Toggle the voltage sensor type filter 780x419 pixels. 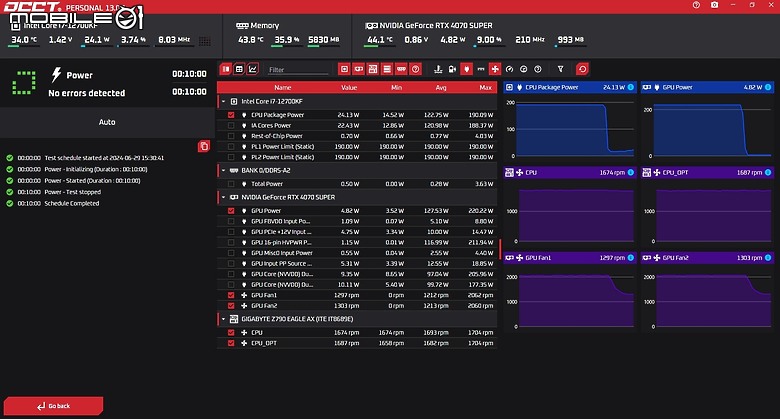452,69
